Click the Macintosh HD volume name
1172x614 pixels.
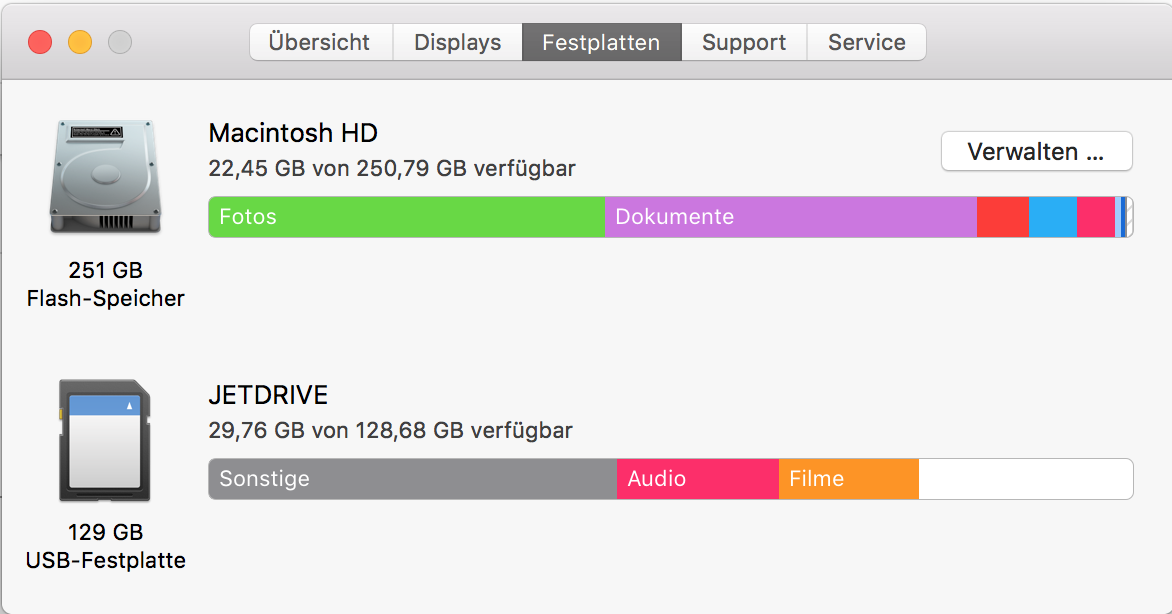coord(293,134)
